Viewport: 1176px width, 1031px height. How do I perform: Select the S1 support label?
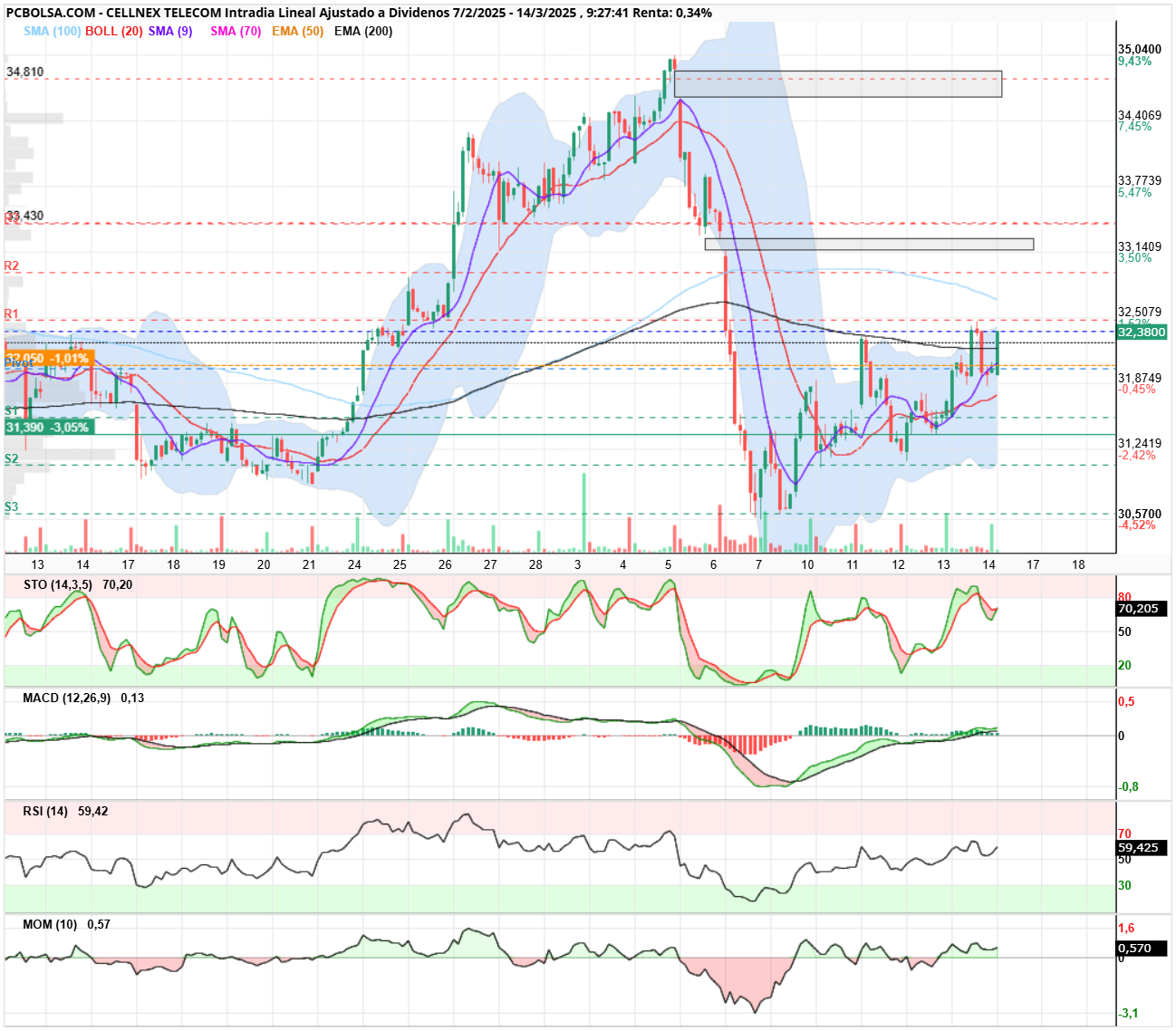(12, 411)
